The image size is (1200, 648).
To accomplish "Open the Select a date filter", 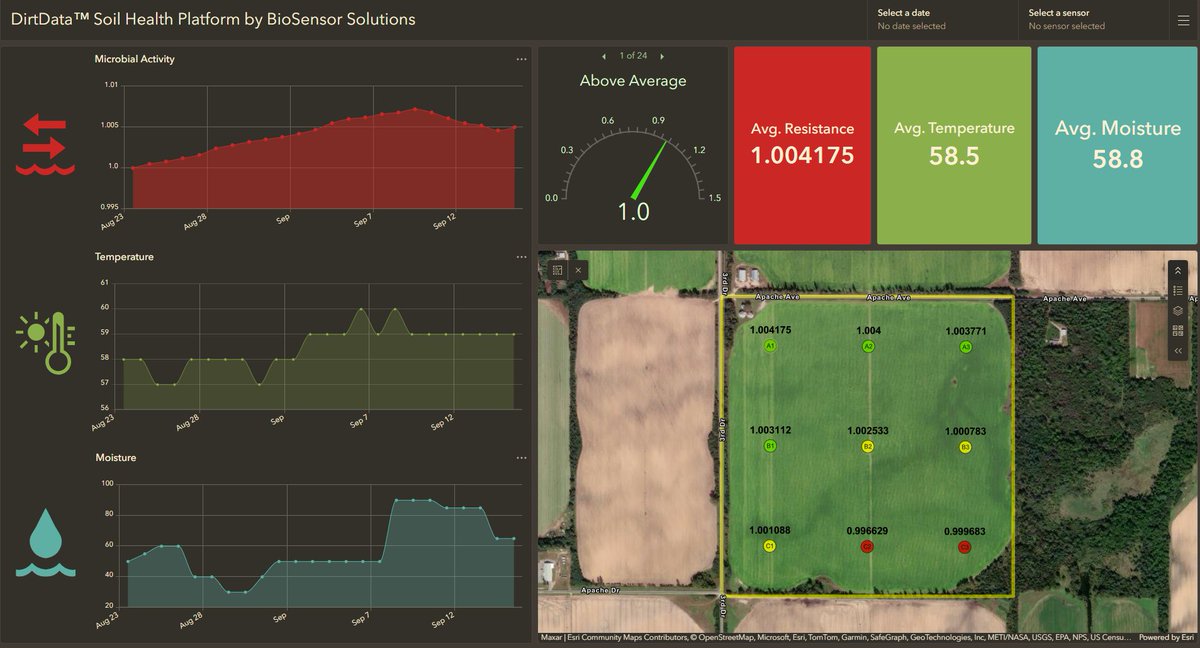I will [x=943, y=19].
